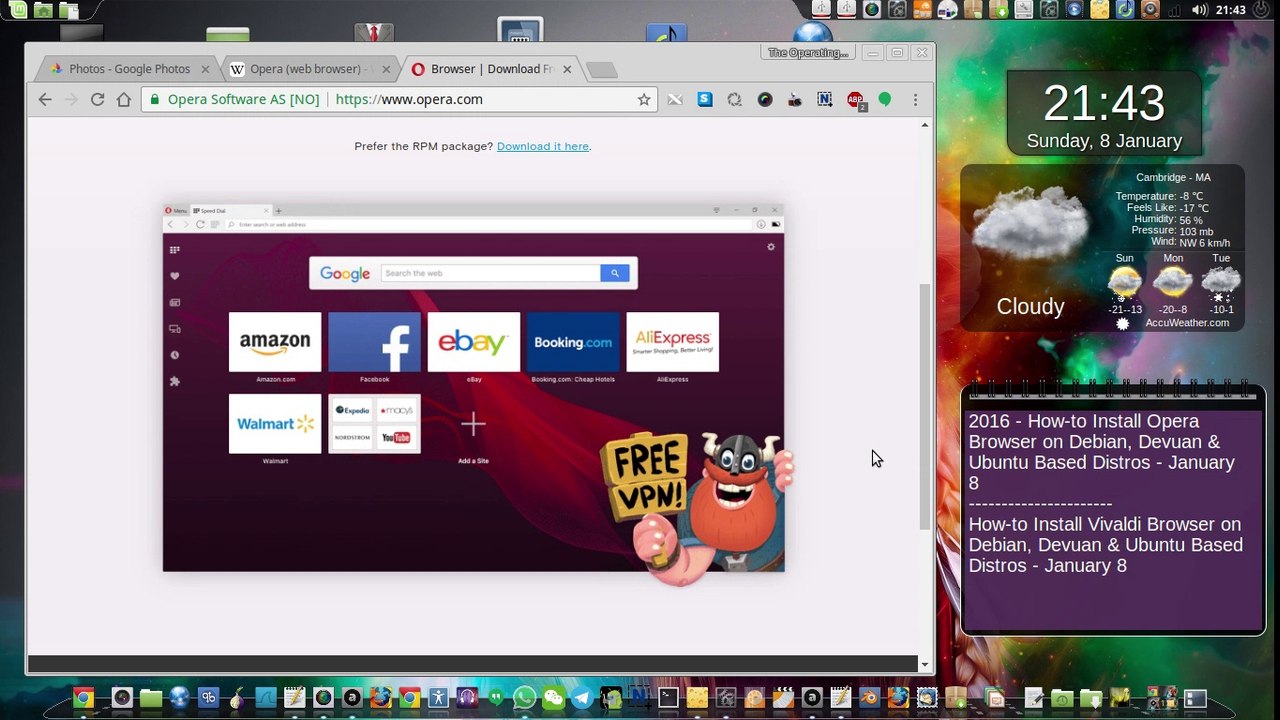Open the Chrome home page button
The height and width of the screenshot is (720, 1280).
click(124, 99)
